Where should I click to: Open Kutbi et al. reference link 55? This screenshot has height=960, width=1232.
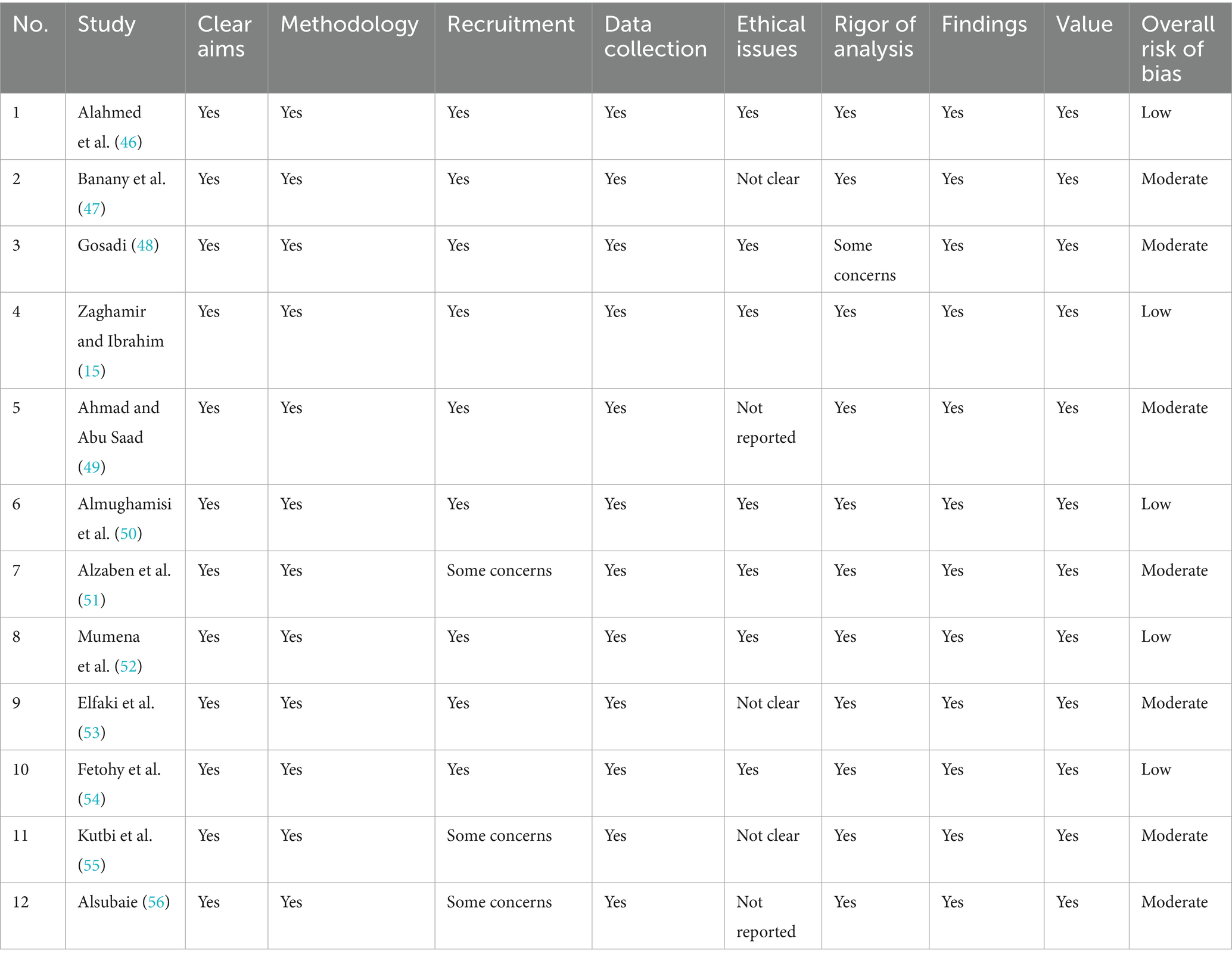[x=91, y=865]
